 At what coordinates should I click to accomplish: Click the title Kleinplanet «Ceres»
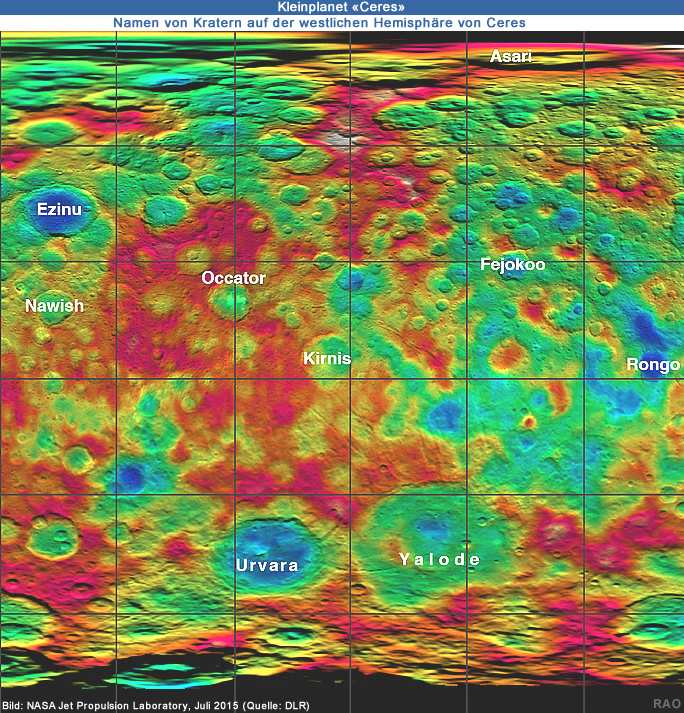click(341, 7)
